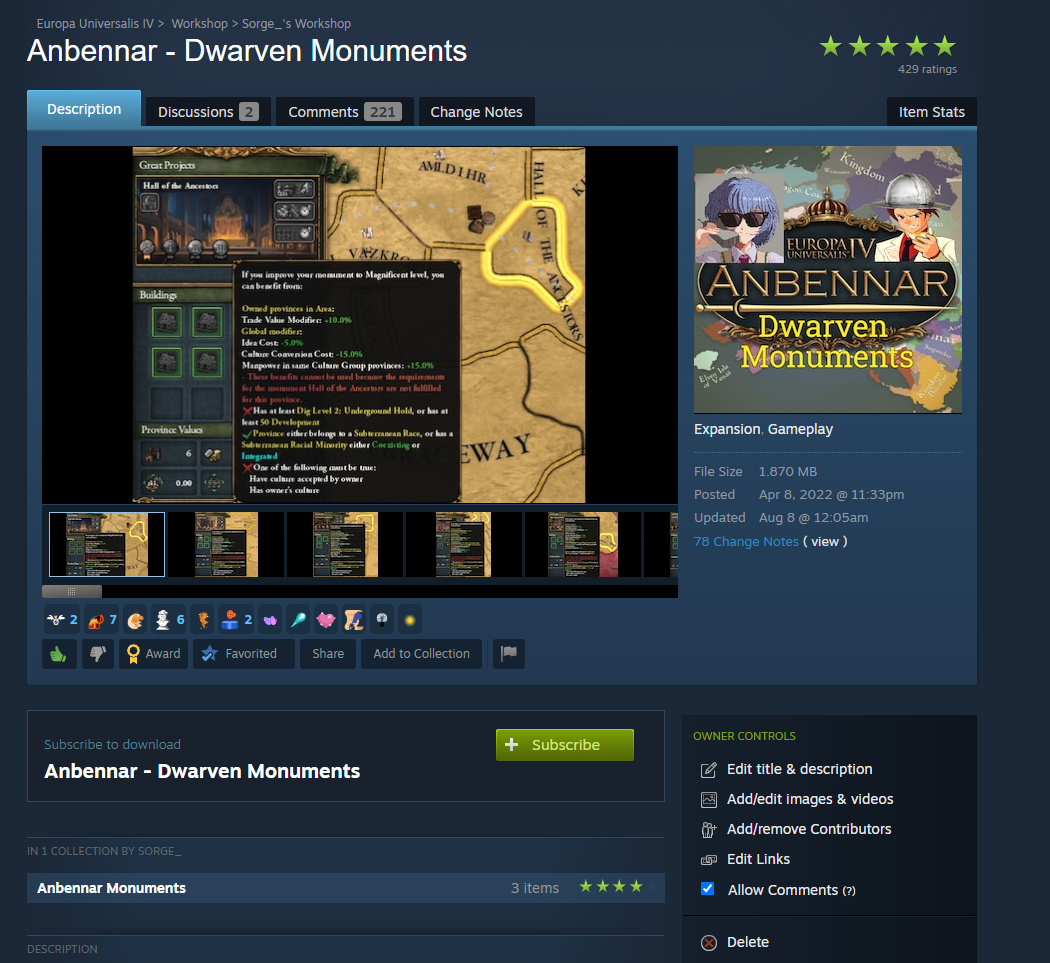Click the Edit title & description pencil icon
Image resolution: width=1050 pixels, height=963 pixels.
[x=708, y=769]
